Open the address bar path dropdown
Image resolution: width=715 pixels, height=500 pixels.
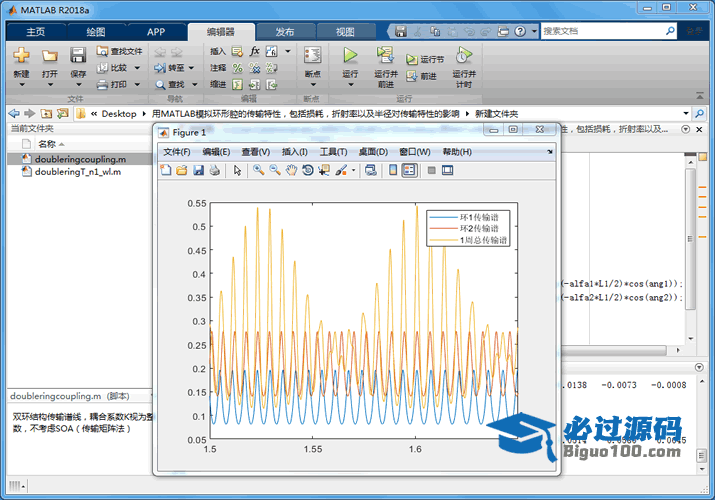685,113
